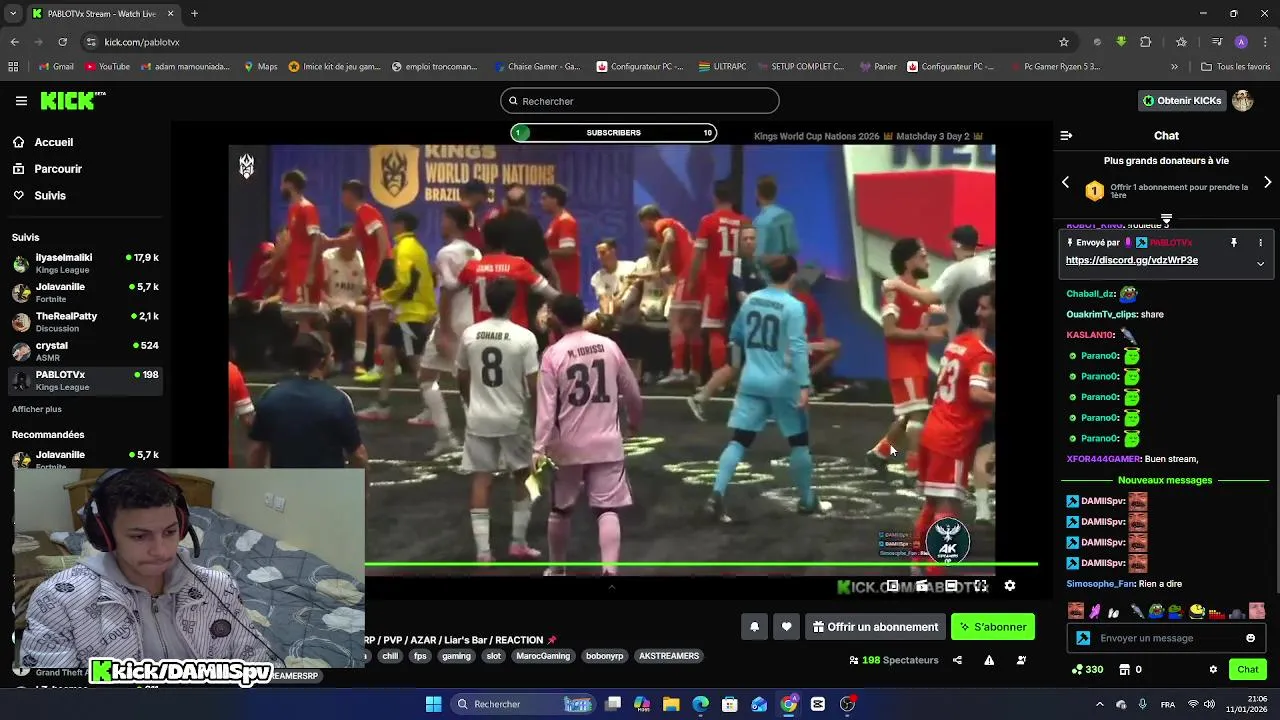The height and width of the screenshot is (720, 1280).
Task: Toggle fullscreen on the video player
Action: (x=981, y=586)
